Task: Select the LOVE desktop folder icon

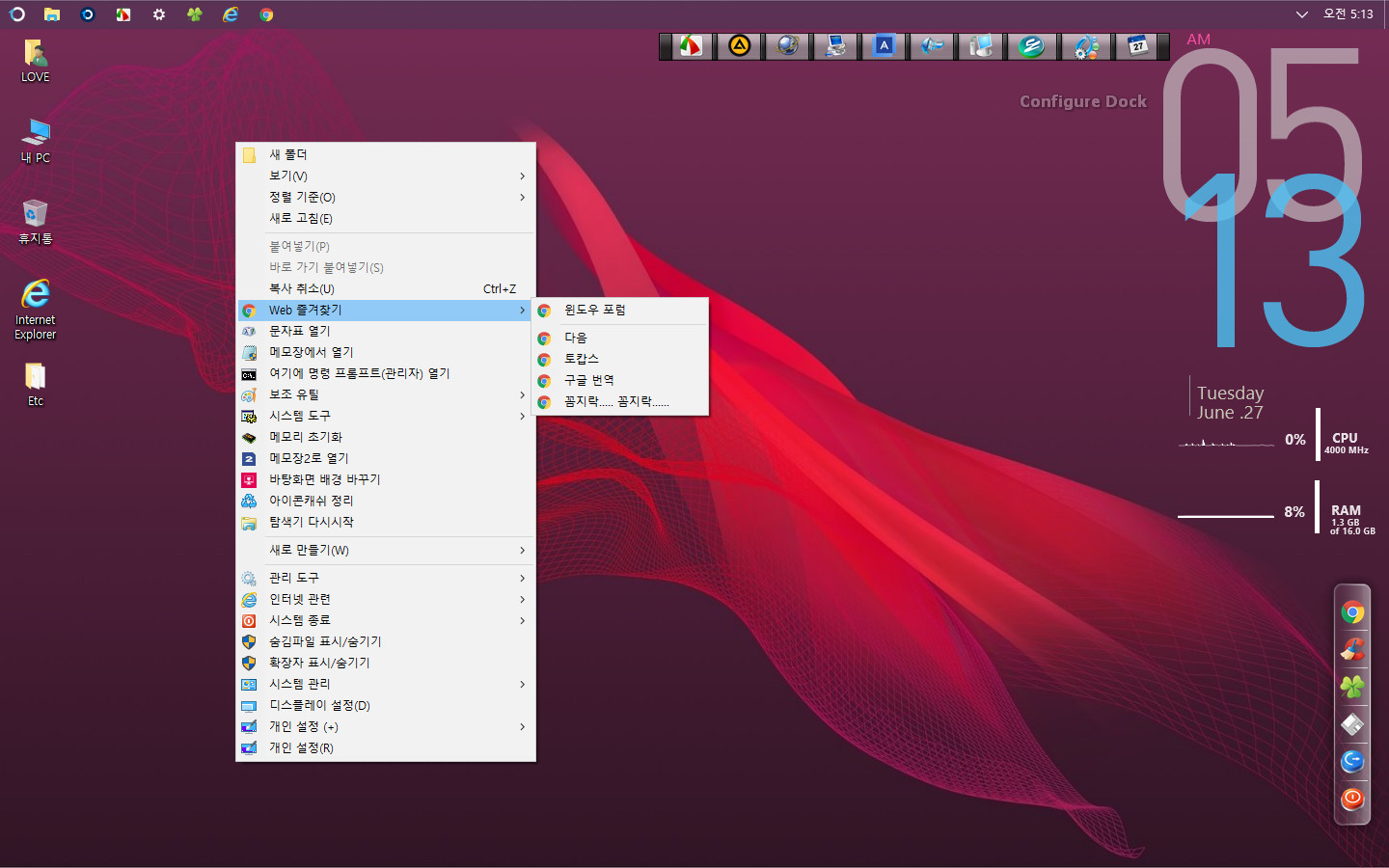Action: tap(36, 61)
